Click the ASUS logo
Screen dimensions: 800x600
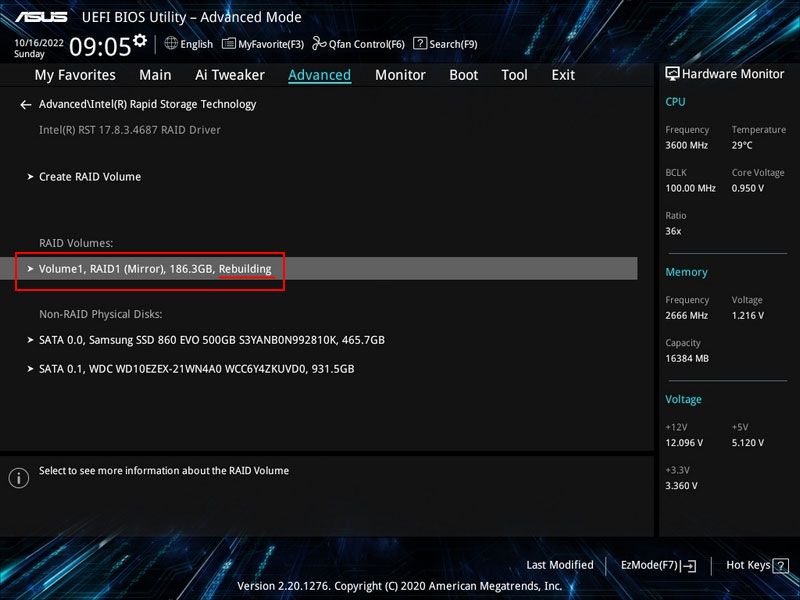[x=41, y=17]
